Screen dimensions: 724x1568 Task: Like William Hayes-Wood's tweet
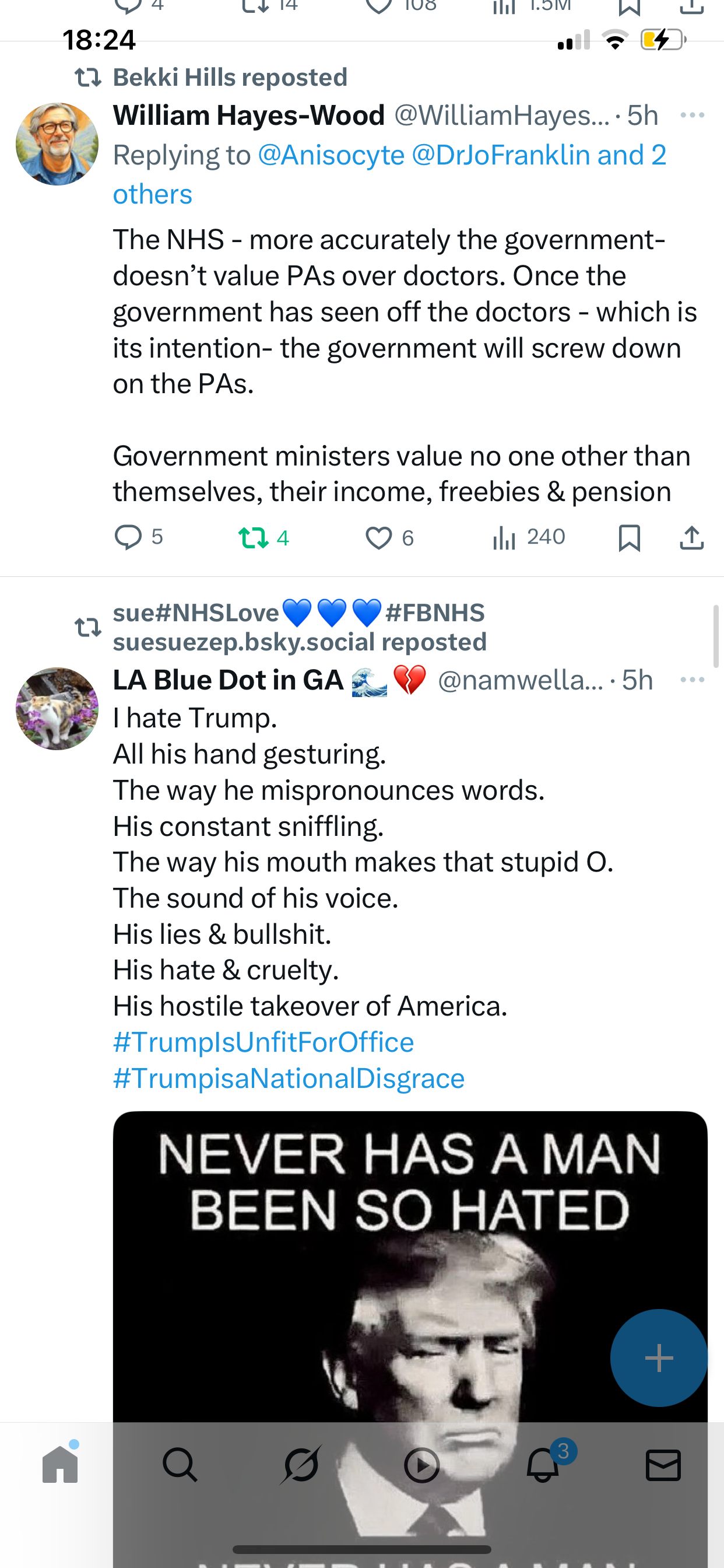point(379,538)
